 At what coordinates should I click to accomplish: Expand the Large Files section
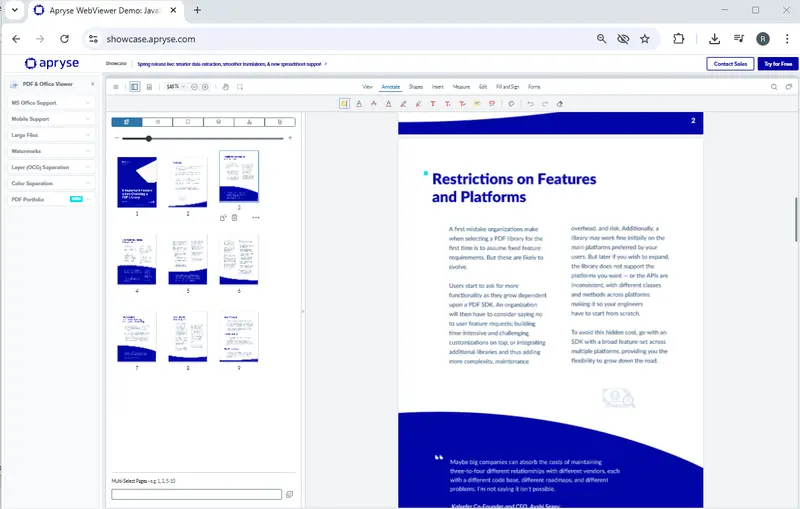(51, 135)
